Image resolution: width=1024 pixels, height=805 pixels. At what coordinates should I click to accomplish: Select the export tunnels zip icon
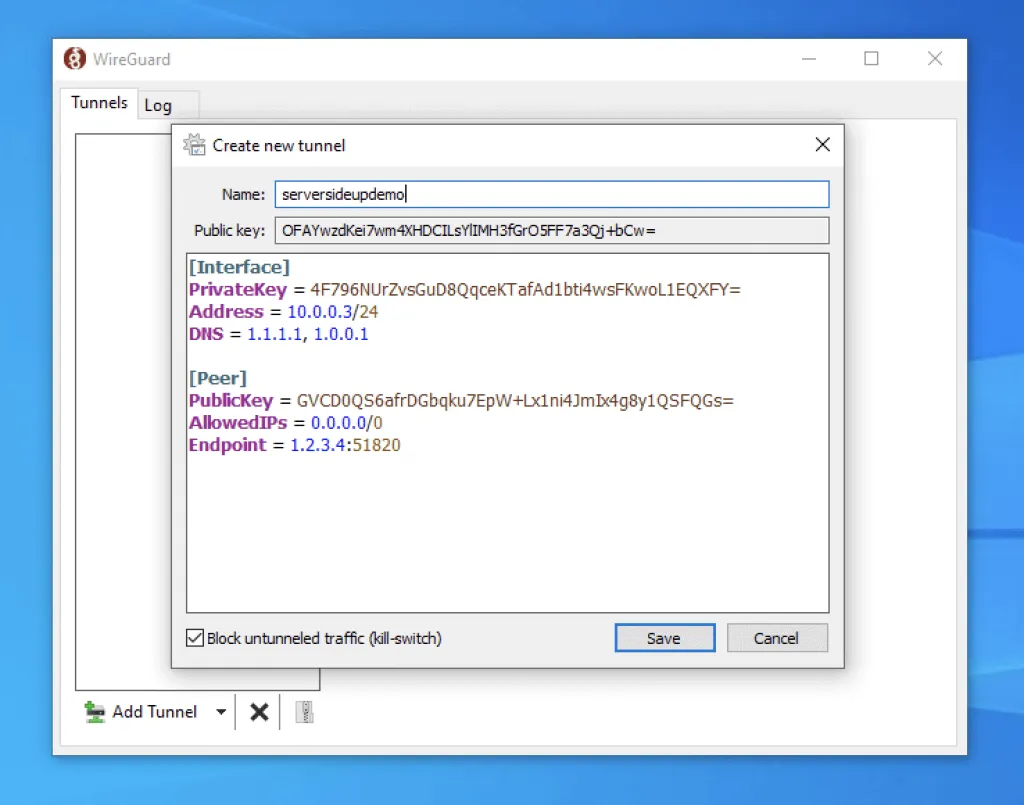pos(303,711)
